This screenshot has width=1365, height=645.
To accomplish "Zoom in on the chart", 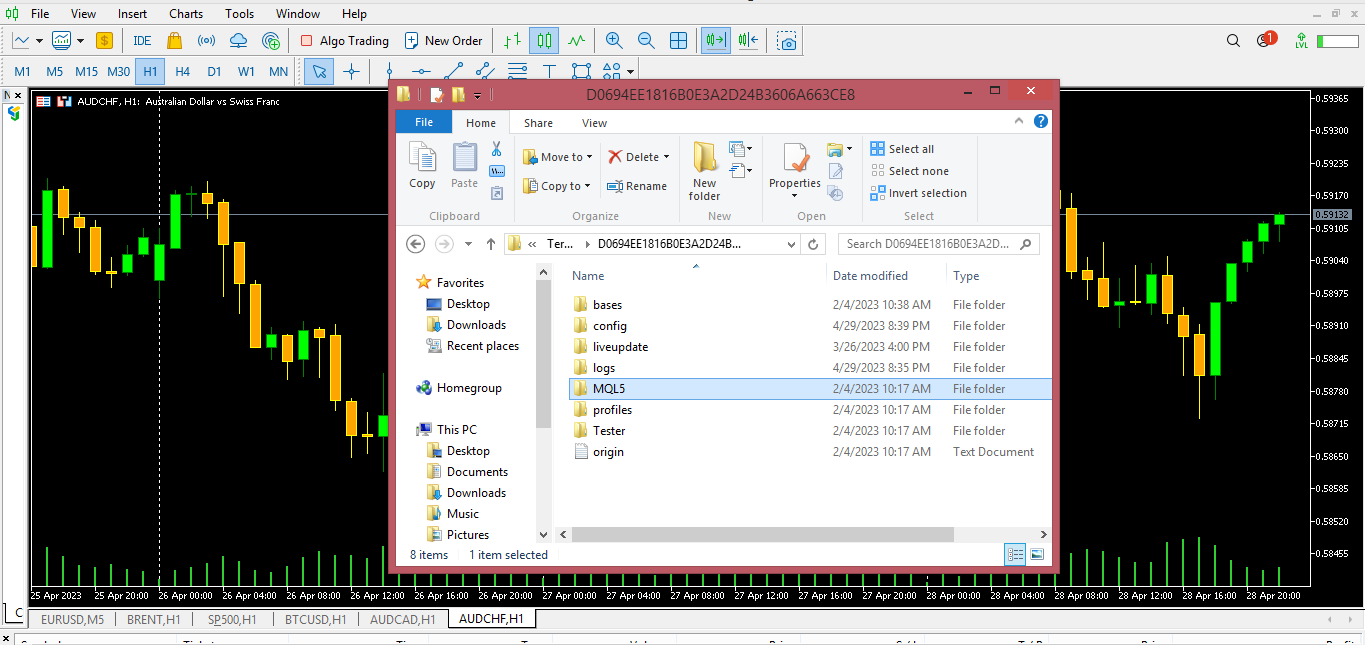I will point(614,41).
